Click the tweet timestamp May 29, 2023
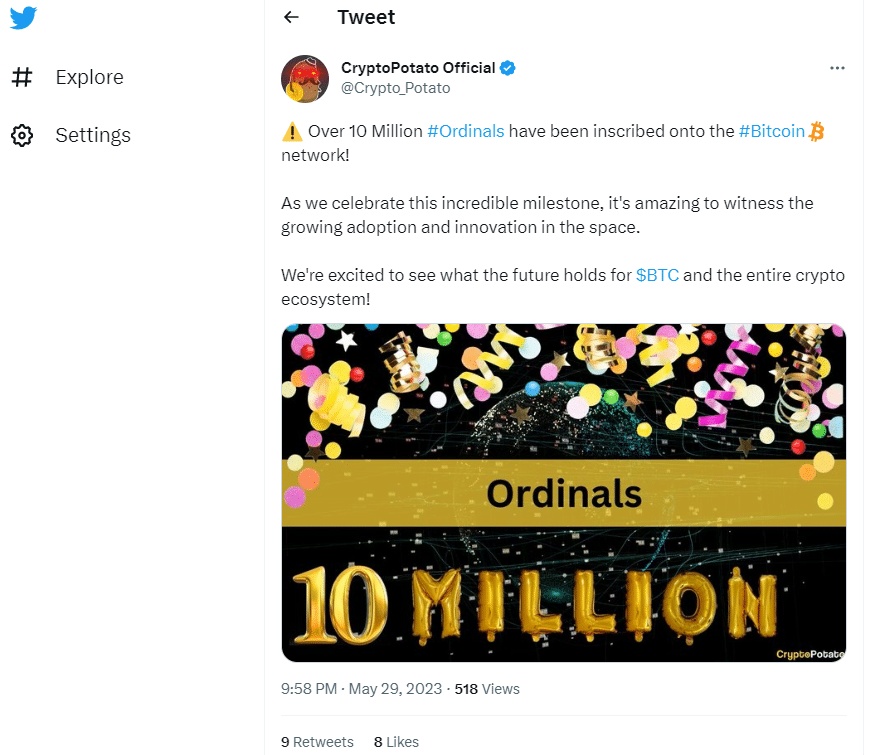 (x=395, y=689)
